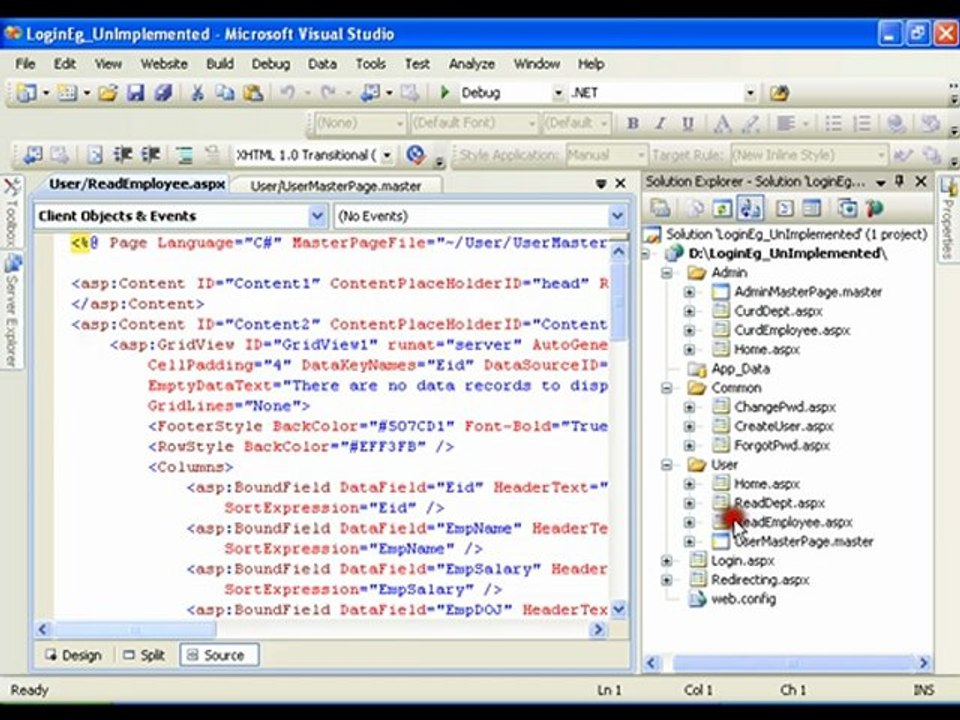Click the ASP.NET Configuration icon in Solution Explorer

pos(874,209)
